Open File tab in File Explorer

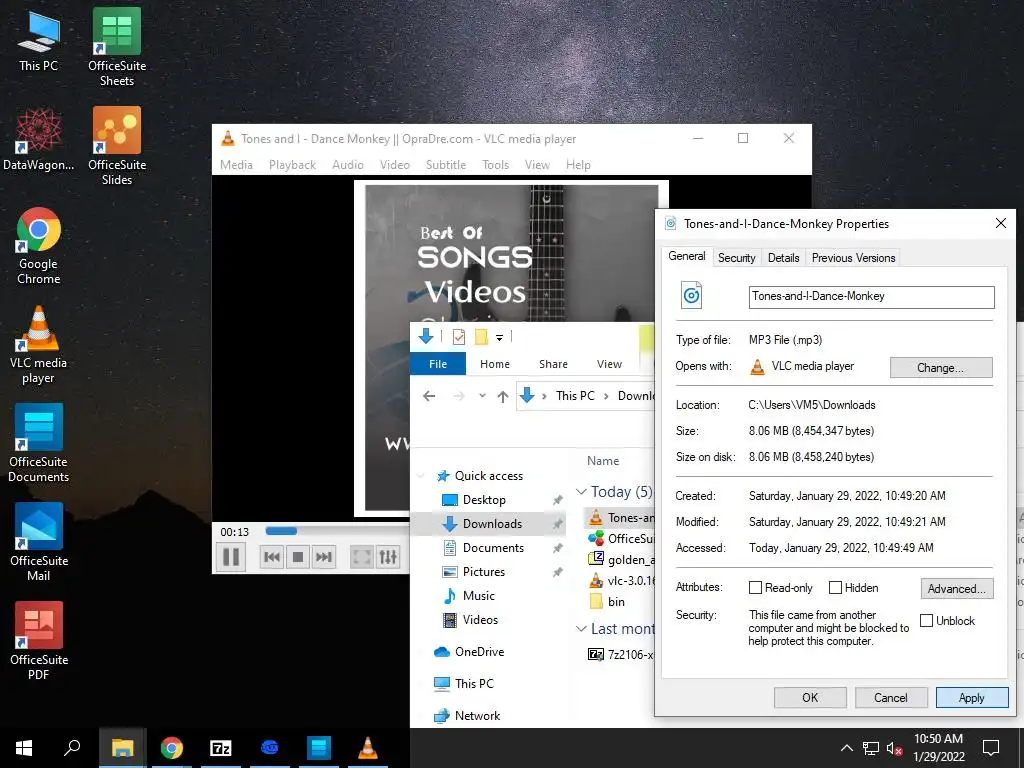pyautogui.click(x=438, y=364)
